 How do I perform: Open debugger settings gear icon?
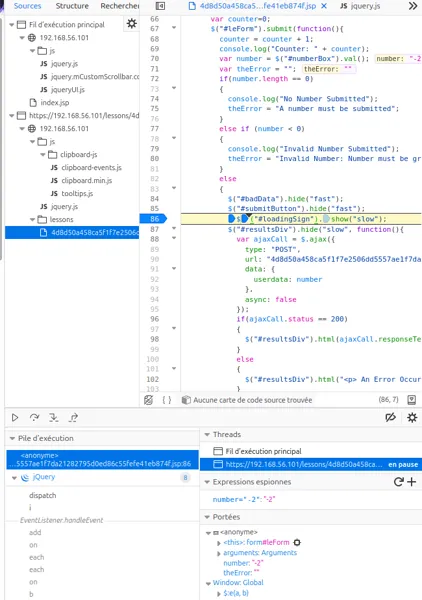tap(412, 417)
